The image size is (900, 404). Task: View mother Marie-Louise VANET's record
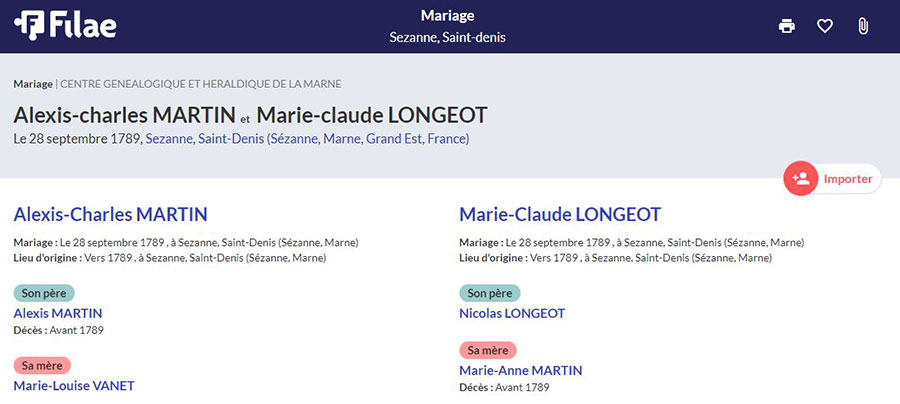coord(74,385)
